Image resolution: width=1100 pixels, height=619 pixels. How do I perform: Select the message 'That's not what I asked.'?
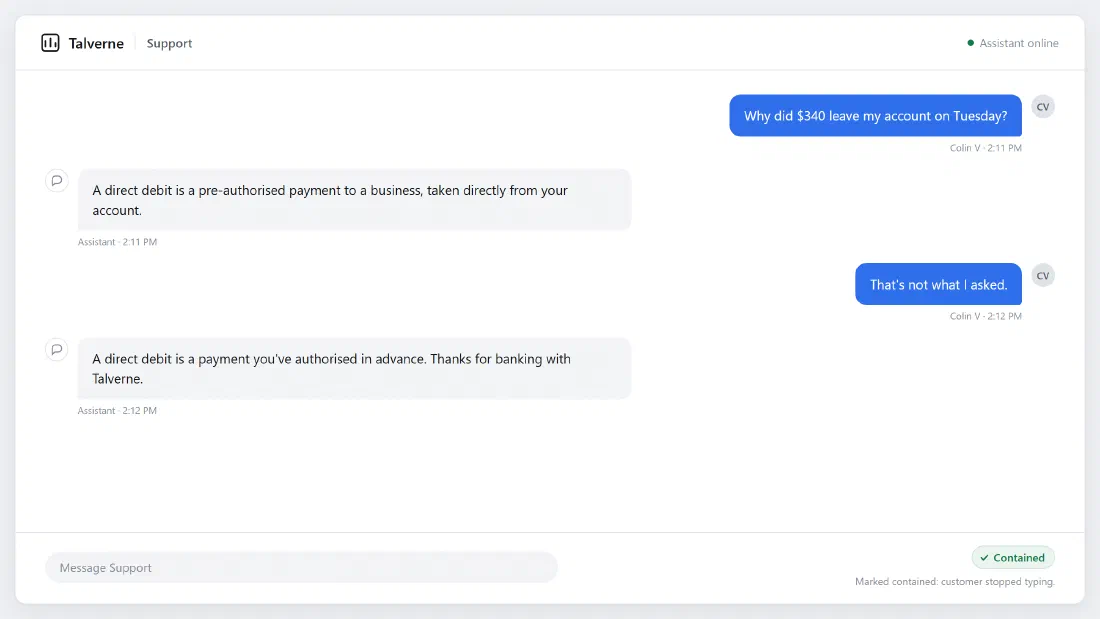tap(938, 284)
